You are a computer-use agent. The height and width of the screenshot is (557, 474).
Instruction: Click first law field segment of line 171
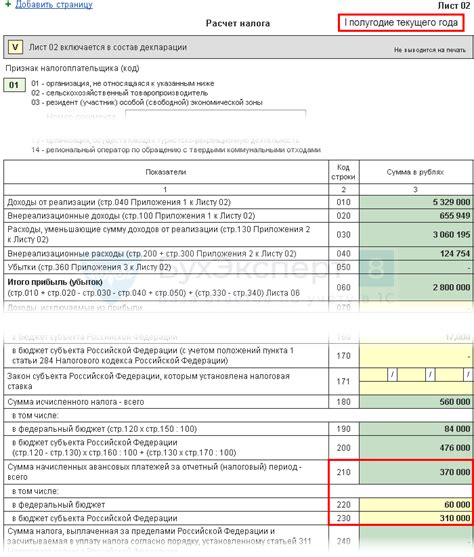pos(373,374)
